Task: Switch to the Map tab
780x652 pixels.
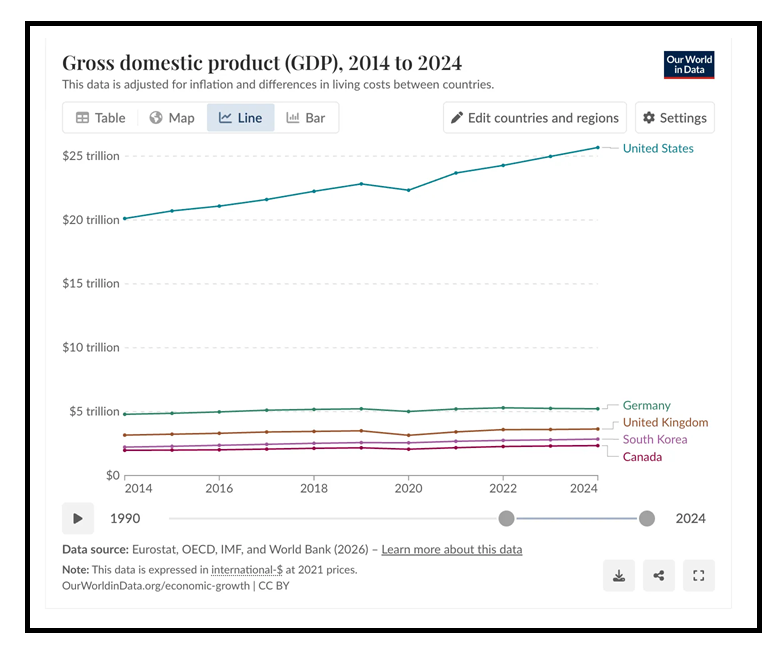Action: (x=171, y=118)
